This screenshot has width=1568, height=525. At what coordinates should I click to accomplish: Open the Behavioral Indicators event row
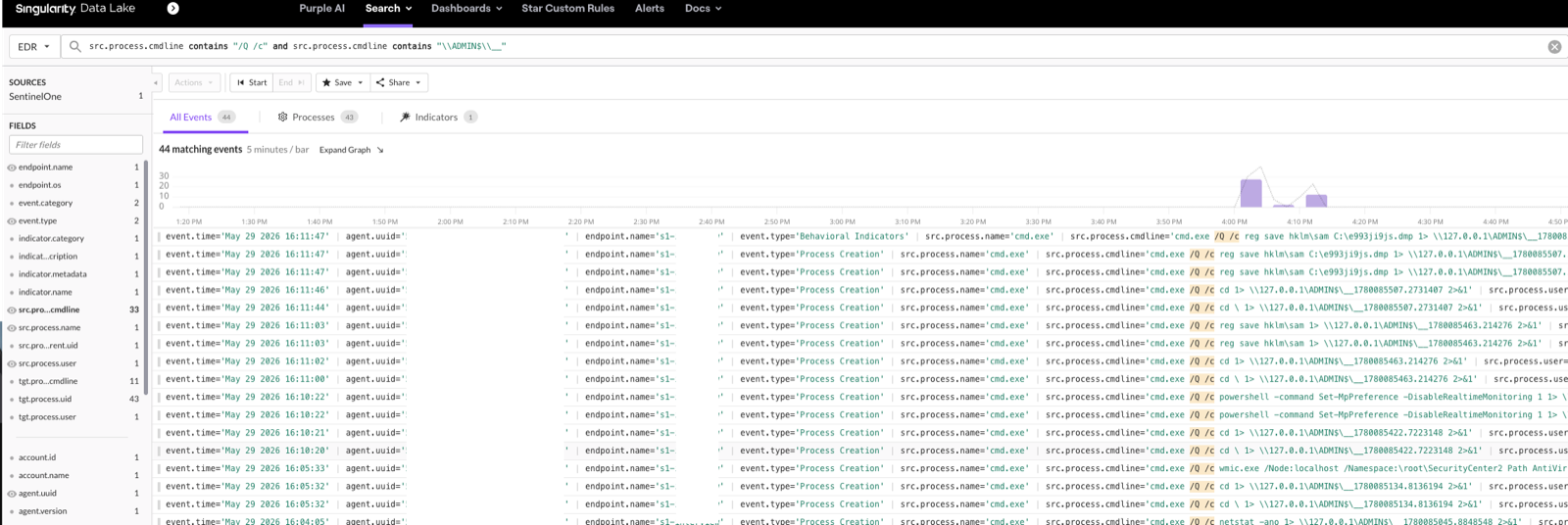pyautogui.click(x=862, y=236)
